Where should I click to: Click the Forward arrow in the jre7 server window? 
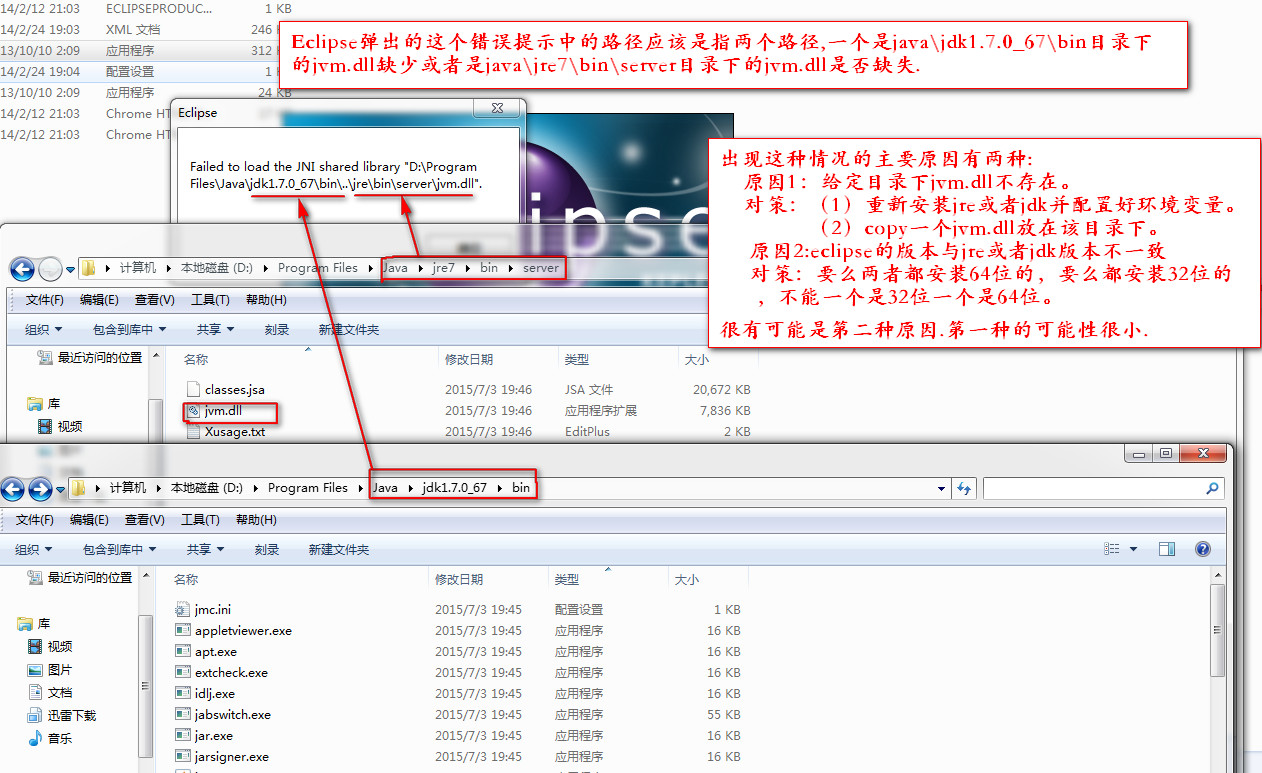(50, 269)
